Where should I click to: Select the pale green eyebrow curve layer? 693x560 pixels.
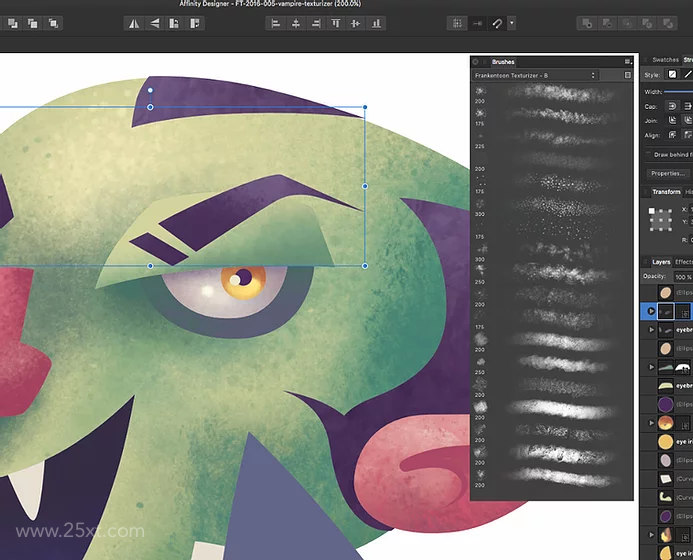click(x=665, y=385)
